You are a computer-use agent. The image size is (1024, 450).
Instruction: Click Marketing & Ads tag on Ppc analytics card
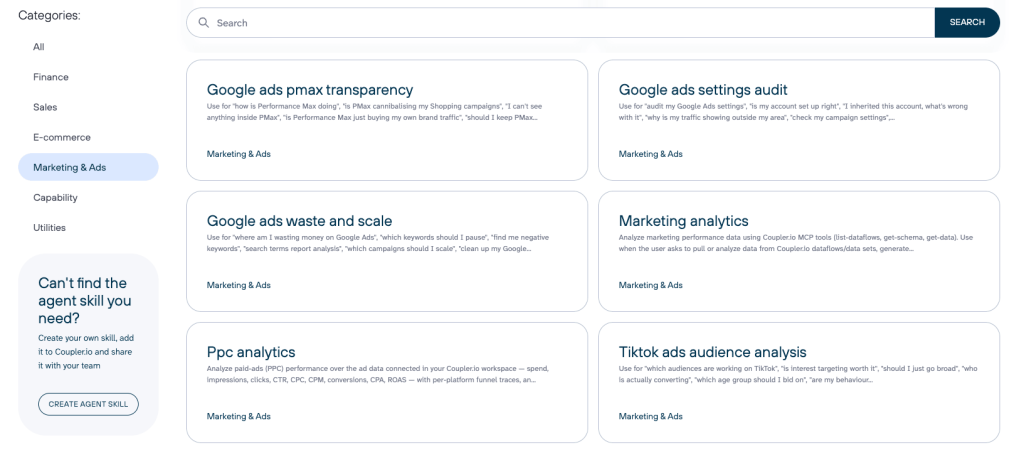238,417
